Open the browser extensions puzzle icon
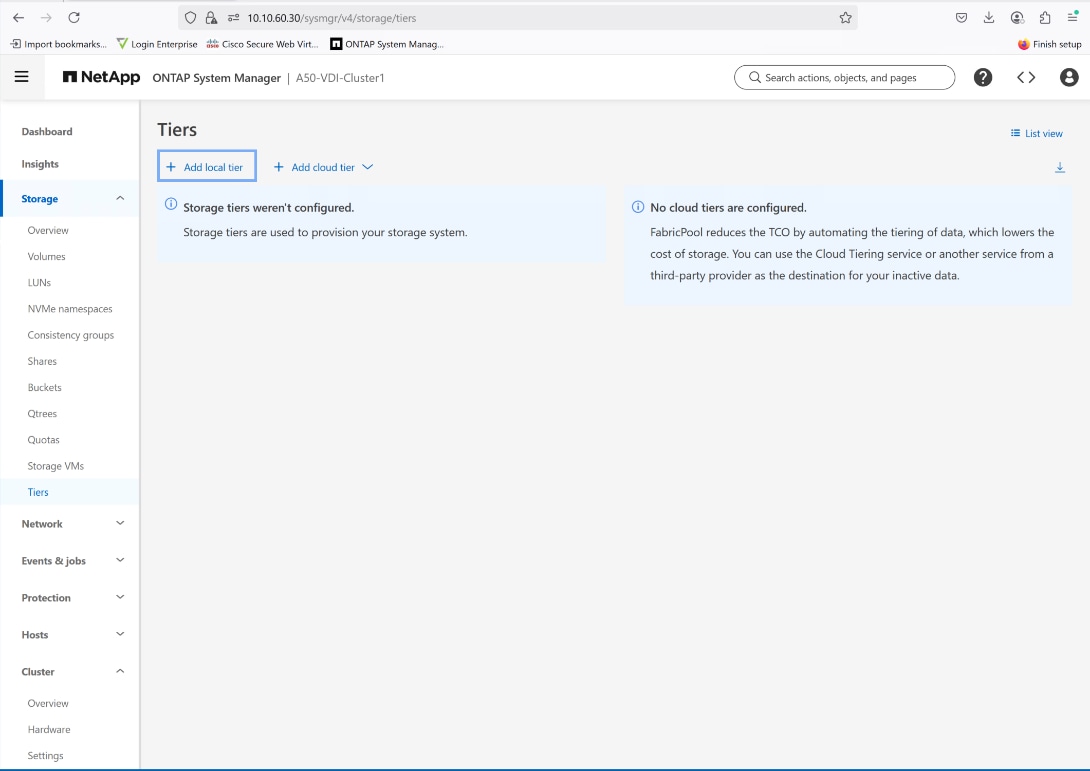Screen dimensions: 1090x771 (x=1045, y=18)
